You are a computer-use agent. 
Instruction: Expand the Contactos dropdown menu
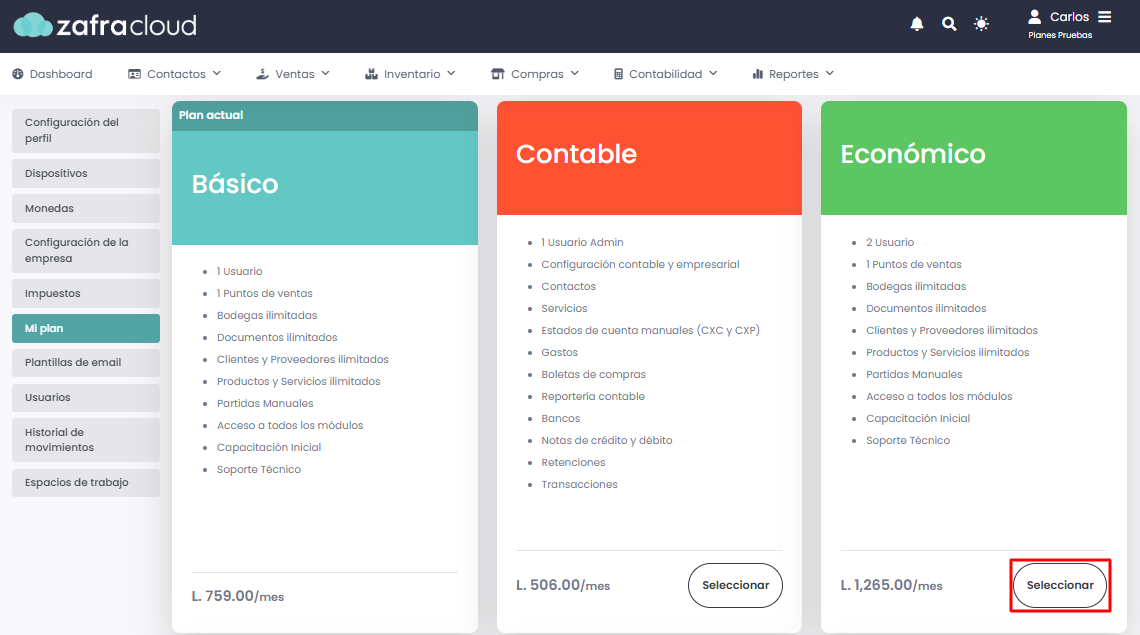point(174,74)
